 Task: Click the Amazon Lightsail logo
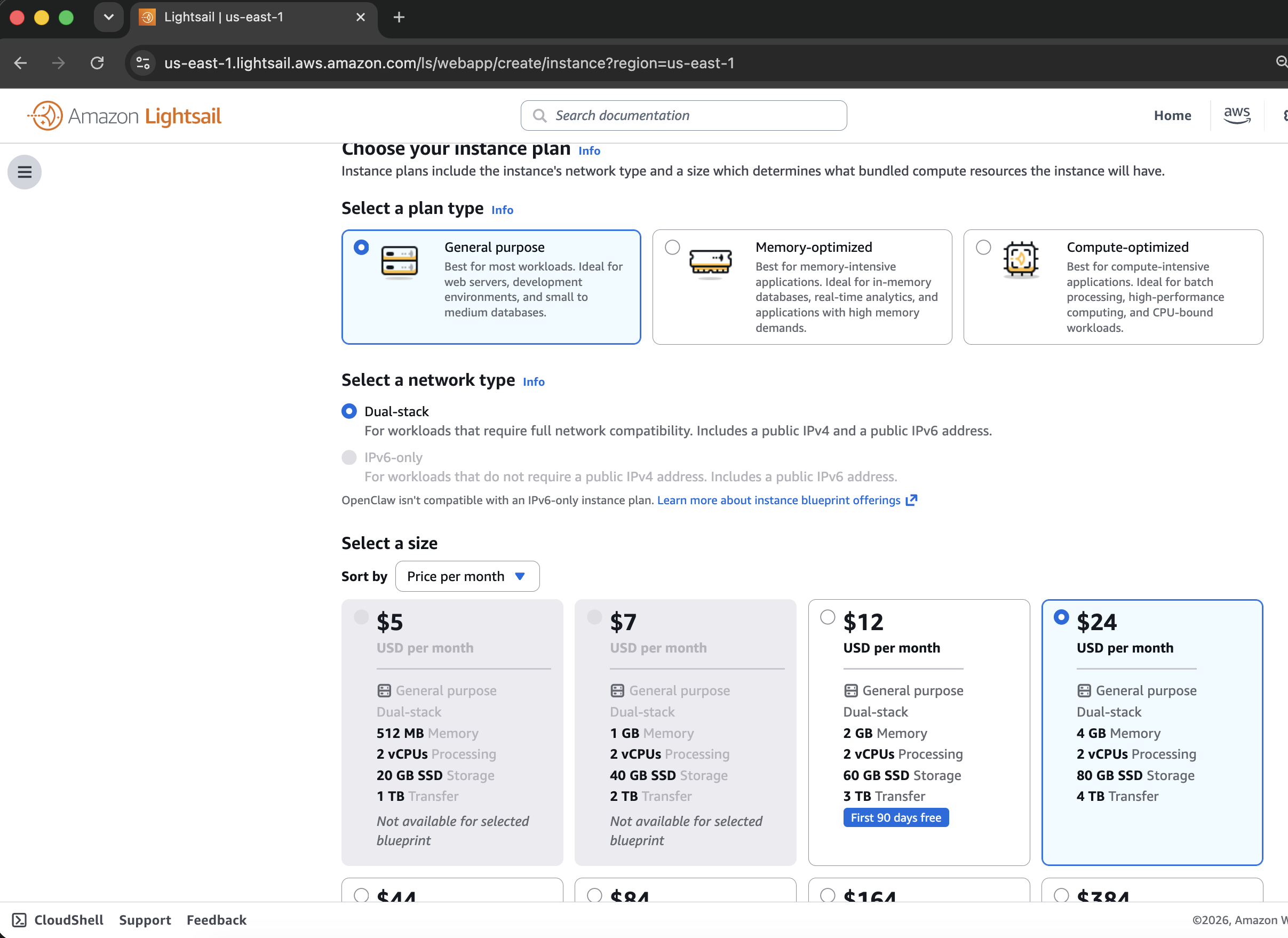click(124, 116)
